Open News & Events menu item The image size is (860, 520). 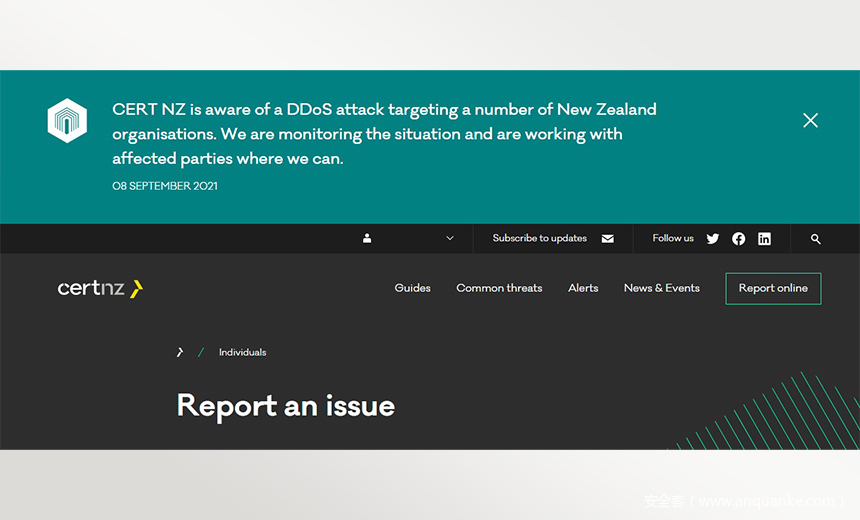[661, 288]
